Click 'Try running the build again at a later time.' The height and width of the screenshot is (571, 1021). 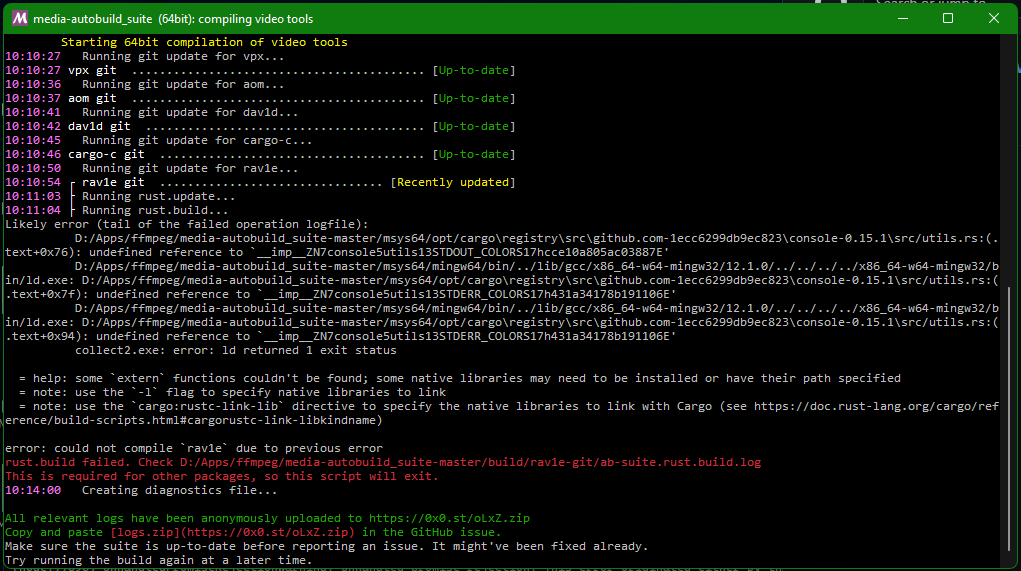coord(159,561)
